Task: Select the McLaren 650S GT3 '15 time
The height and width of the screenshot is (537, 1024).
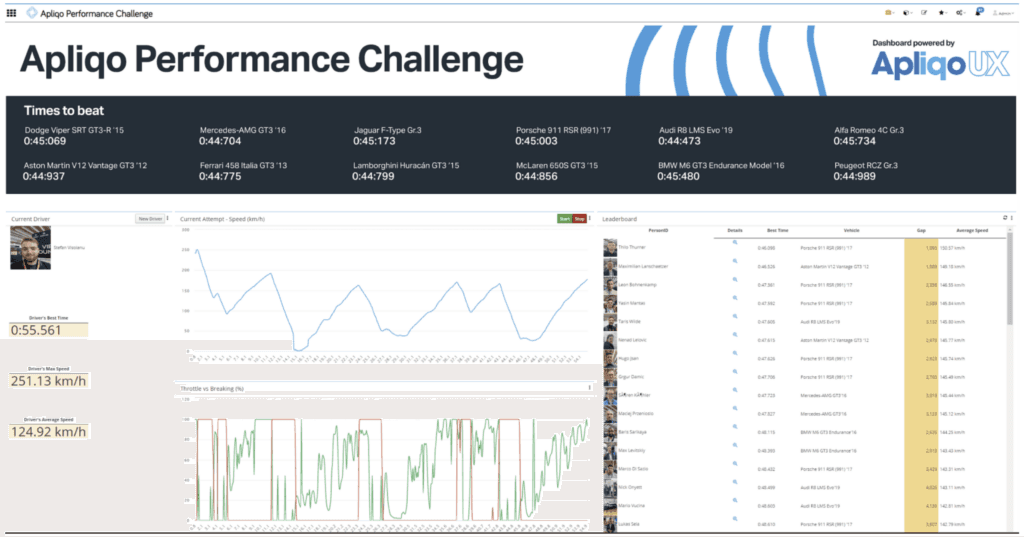Action: [x=536, y=176]
